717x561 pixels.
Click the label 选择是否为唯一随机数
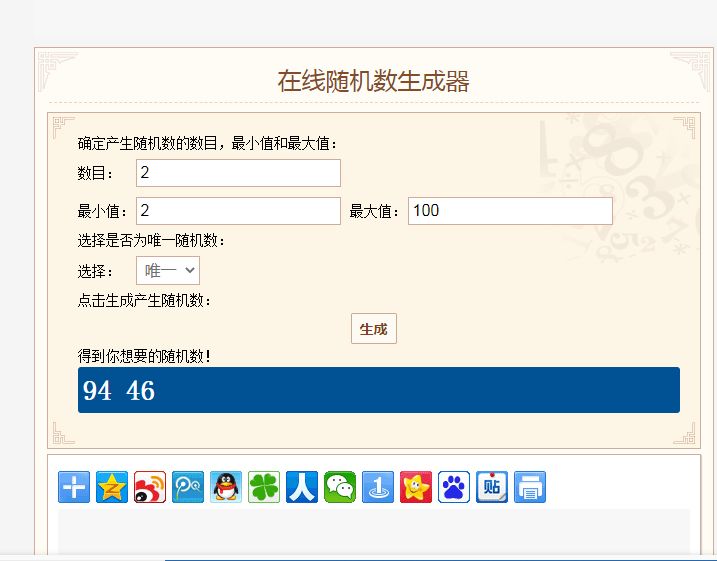click(151, 240)
